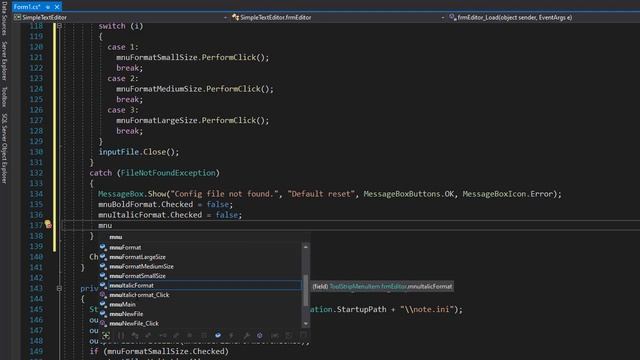Viewport: 640px width, 360px height.
Task: Toggle the methods filter purple cube icon
Action: (260, 335)
